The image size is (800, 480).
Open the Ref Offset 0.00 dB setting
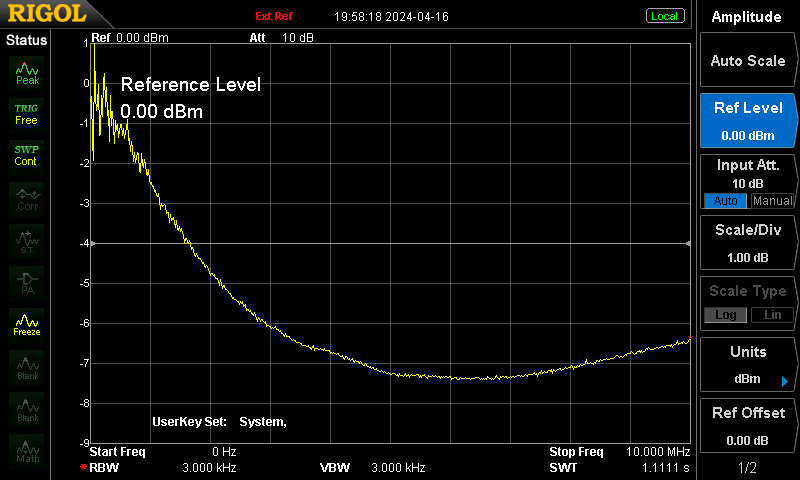(747, 426)
